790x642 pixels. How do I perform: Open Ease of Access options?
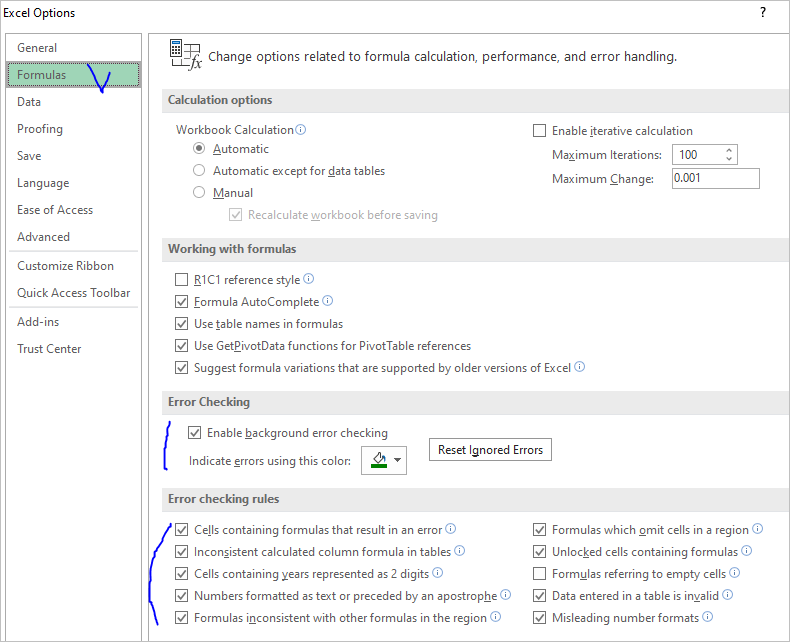pyautogui.click(x=74, y=210)
